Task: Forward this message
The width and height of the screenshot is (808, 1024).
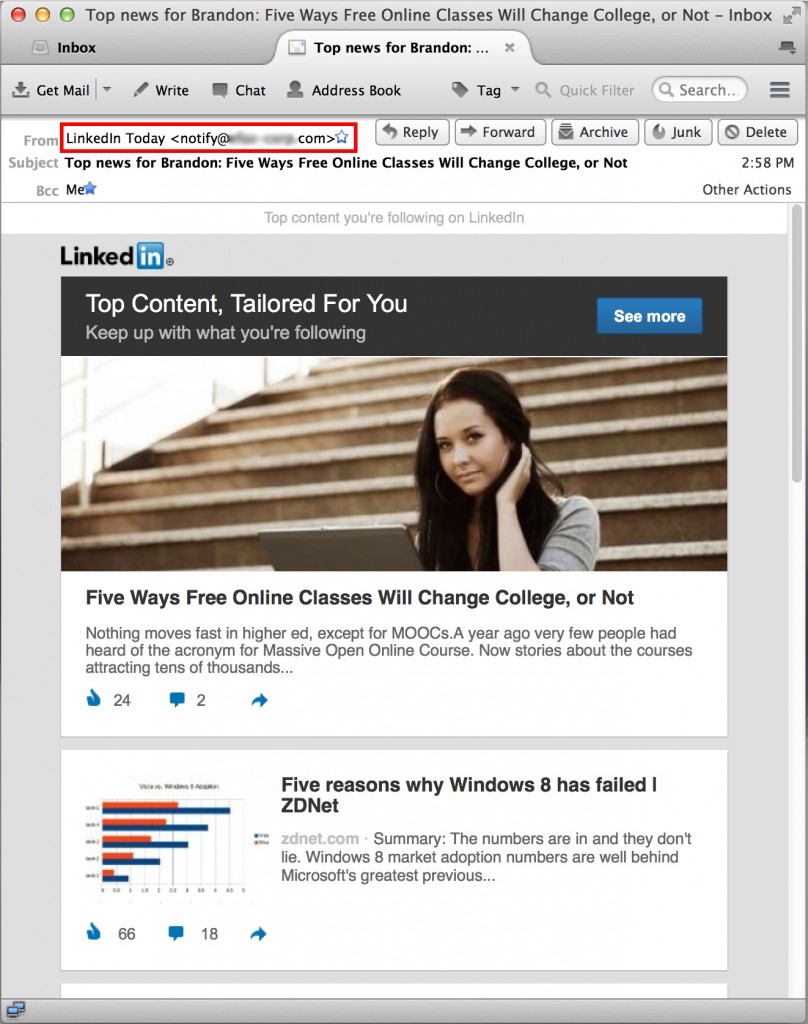Action: click(500, 132)
